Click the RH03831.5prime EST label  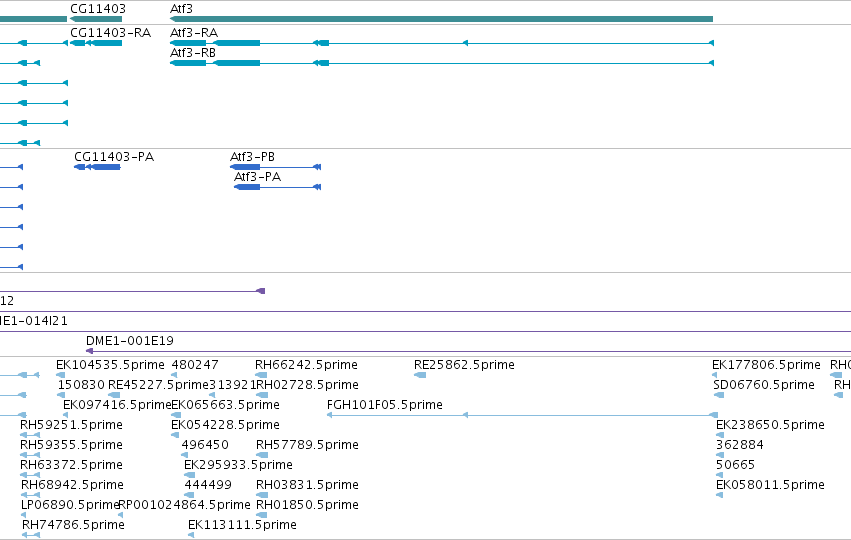coord(307,485)
